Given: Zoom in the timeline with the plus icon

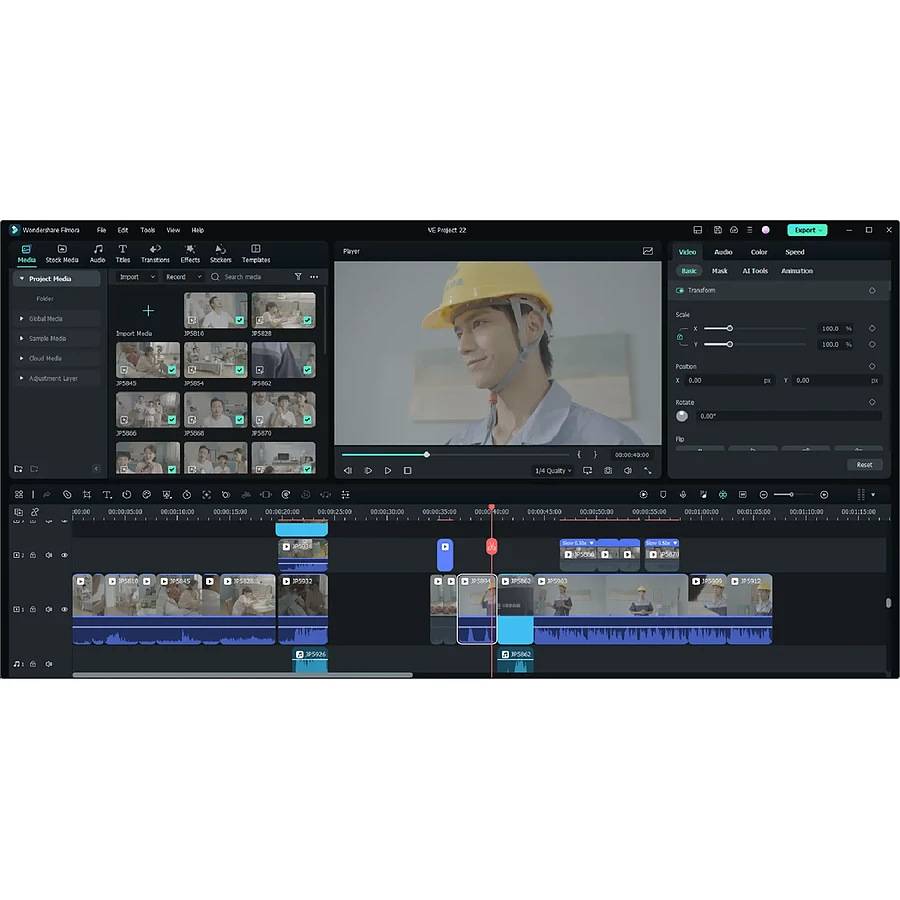Looking at the screenshot, I should tap(824, 495).
